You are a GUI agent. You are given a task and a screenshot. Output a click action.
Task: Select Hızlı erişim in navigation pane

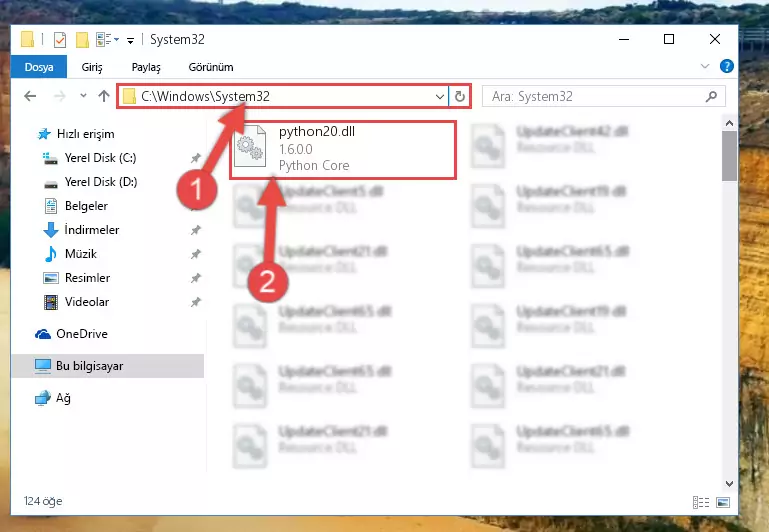click(x=85, y=134)
